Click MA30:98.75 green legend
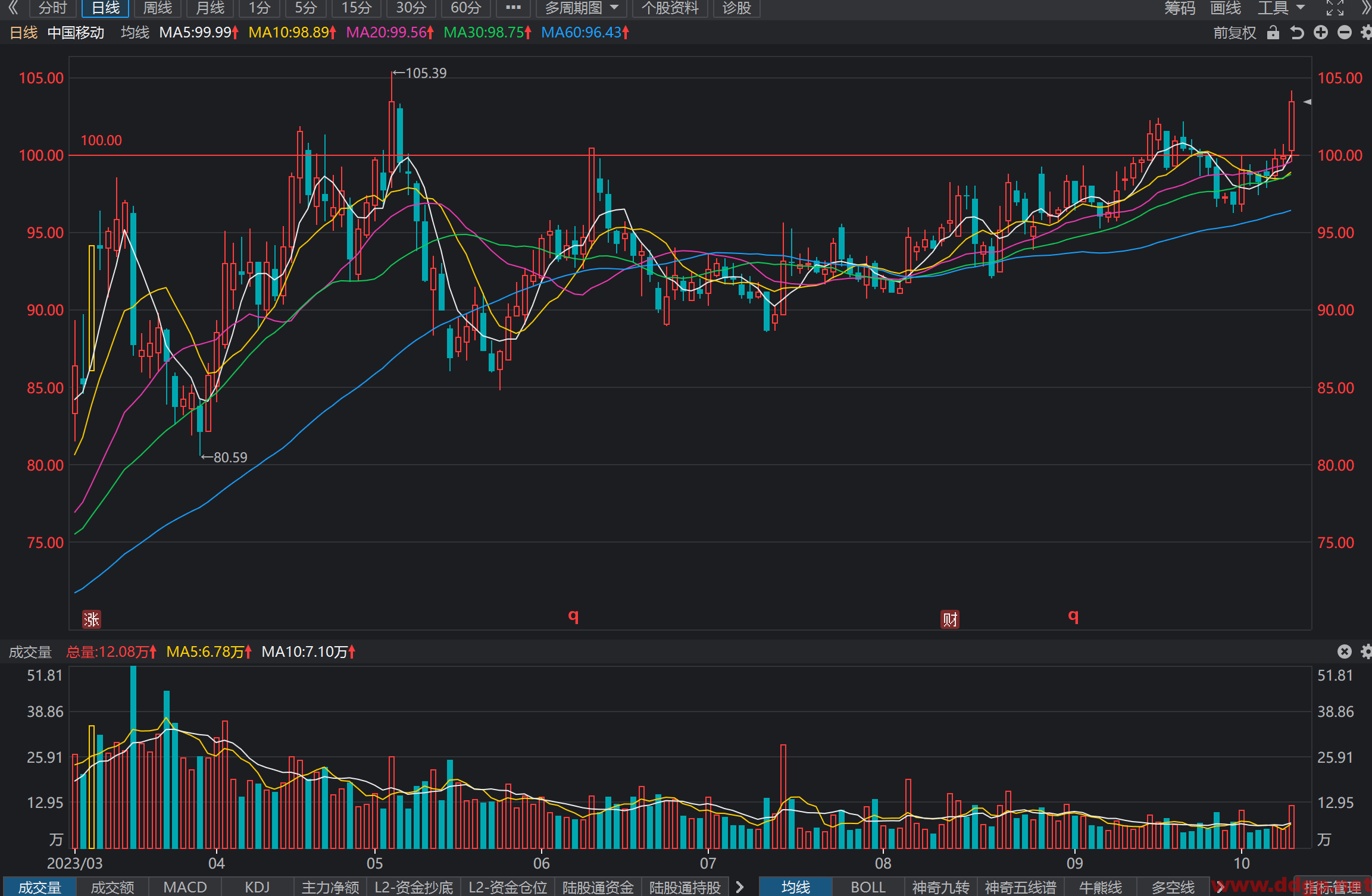The image size is (1372, 896). pyautogui.click(x=487, y=33)
